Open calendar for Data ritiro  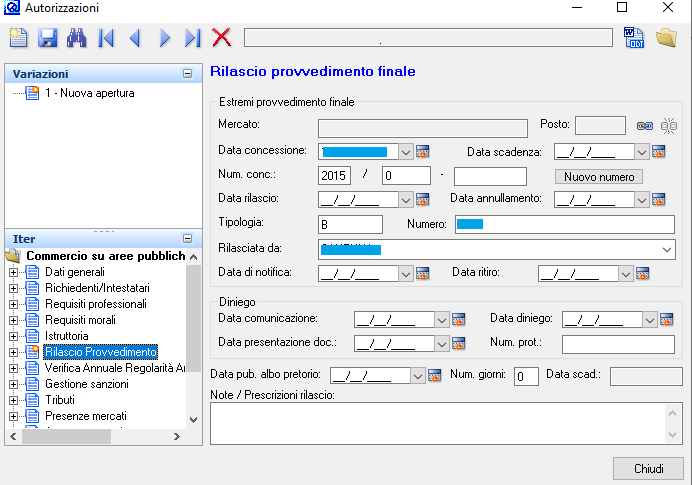[642, 274]
